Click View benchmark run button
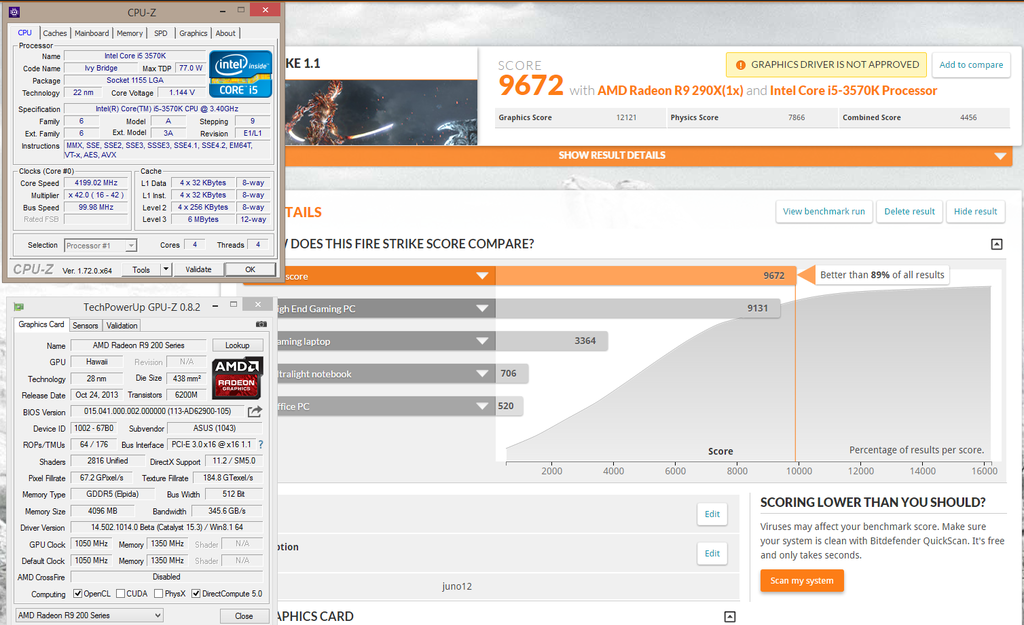The width and height of the screenshot is (1024, 625). click(824, 212)
